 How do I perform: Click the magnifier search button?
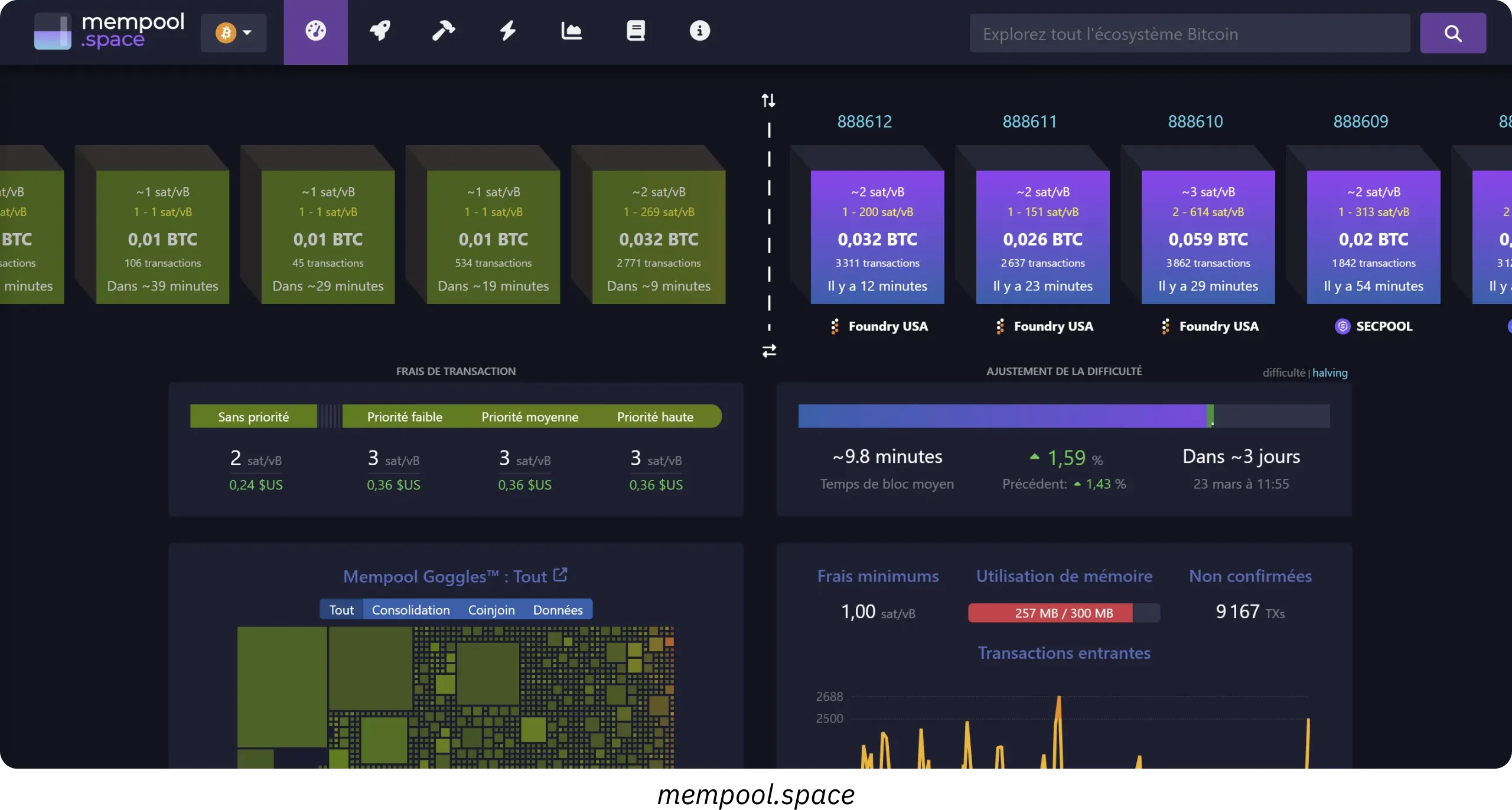[x=1452, y=34]
